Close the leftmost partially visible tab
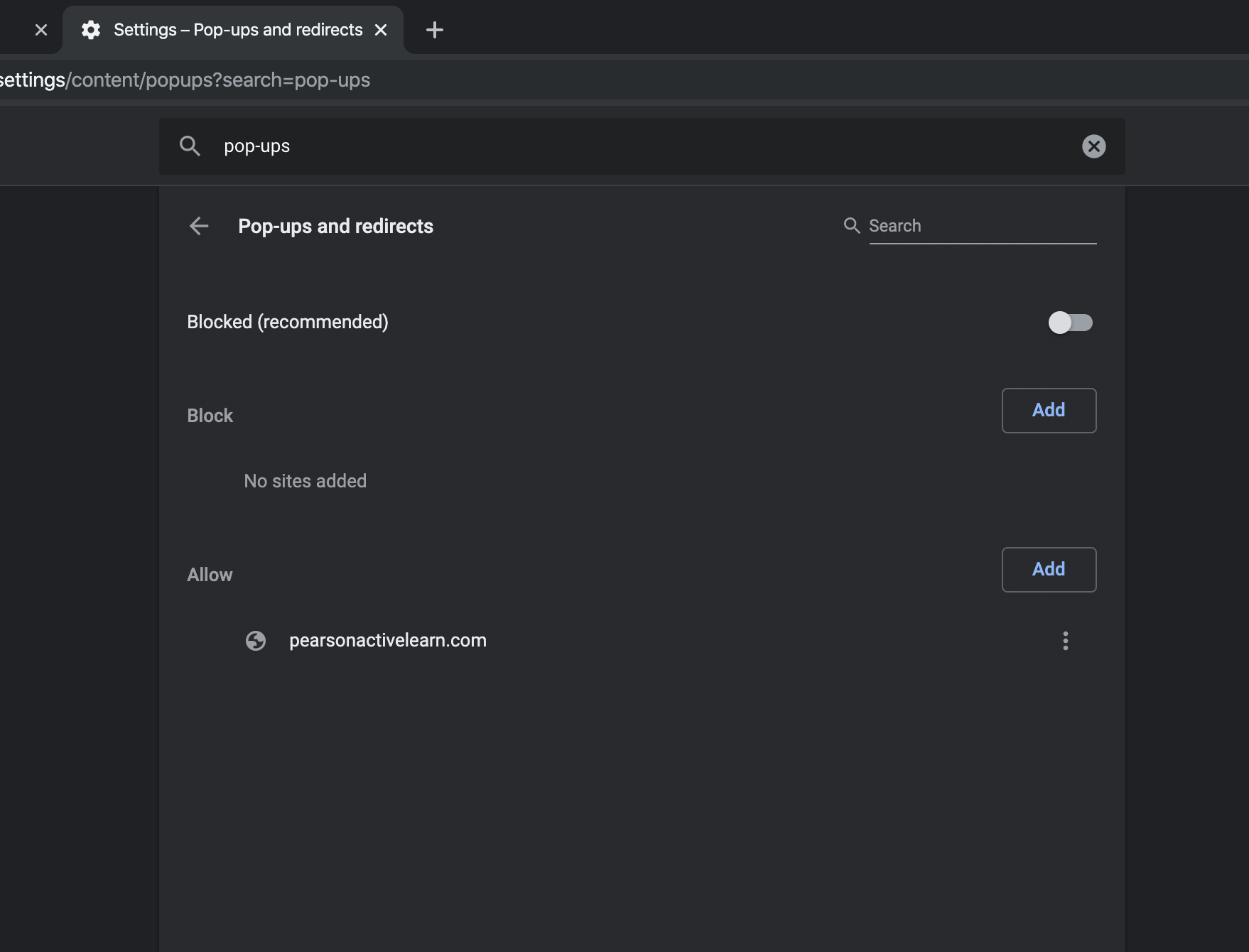The height and width of the screenshot is (952, 1249). click(x=41, y=30)
